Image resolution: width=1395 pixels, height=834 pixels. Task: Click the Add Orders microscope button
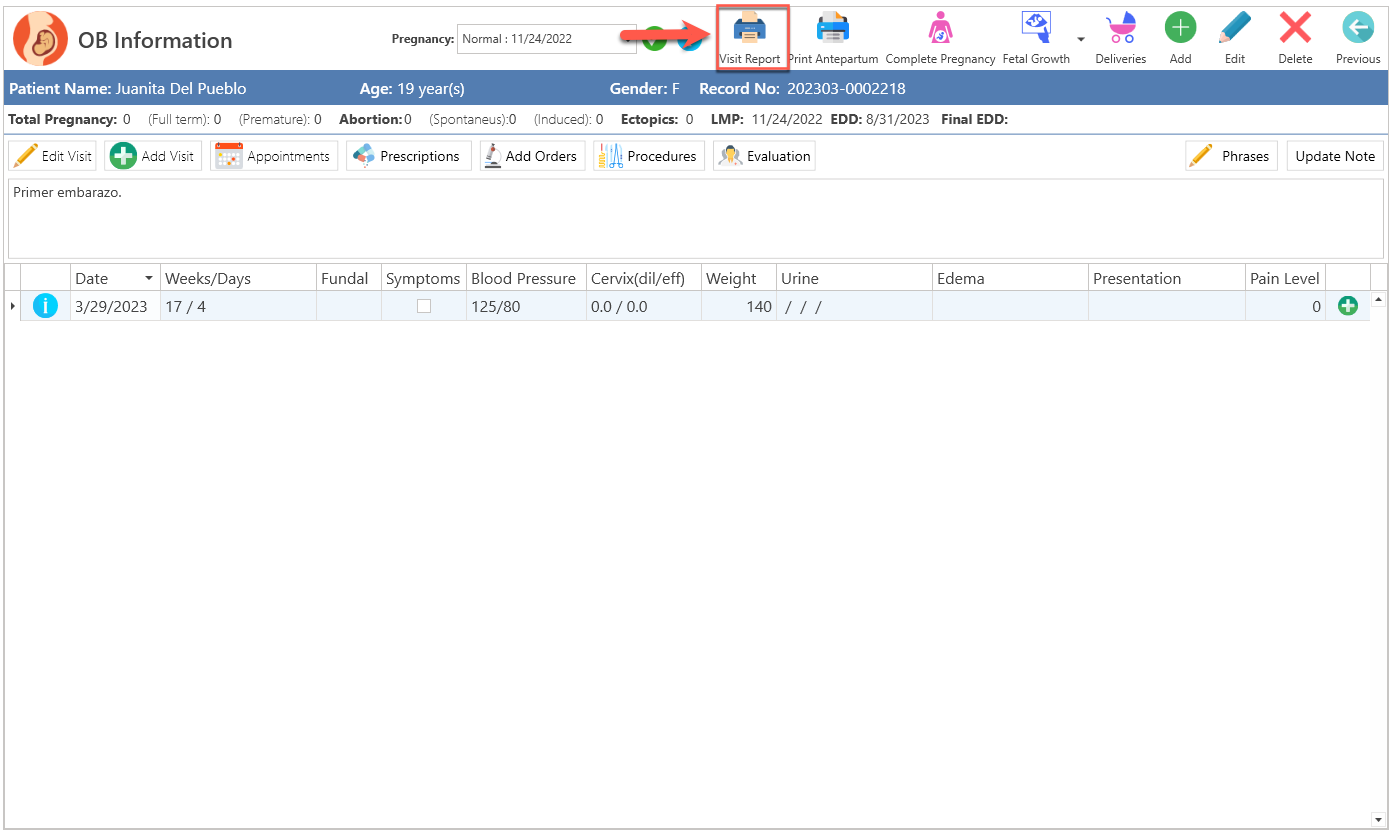(532, 156)
